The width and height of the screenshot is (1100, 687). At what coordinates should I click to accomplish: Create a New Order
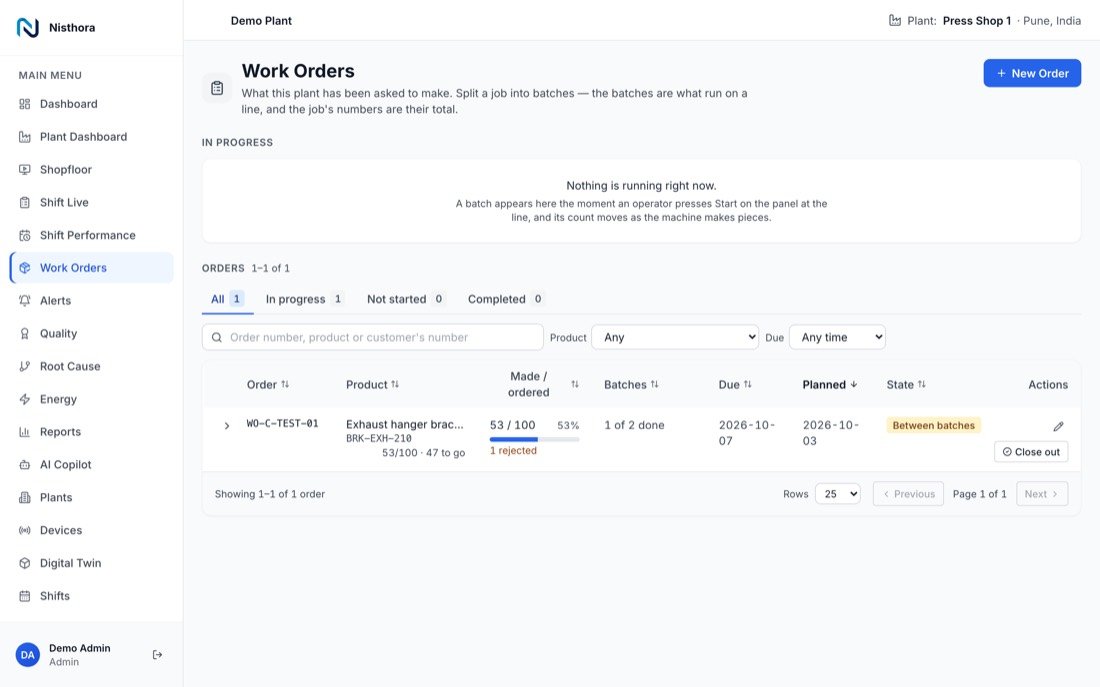pos(1032,73)
